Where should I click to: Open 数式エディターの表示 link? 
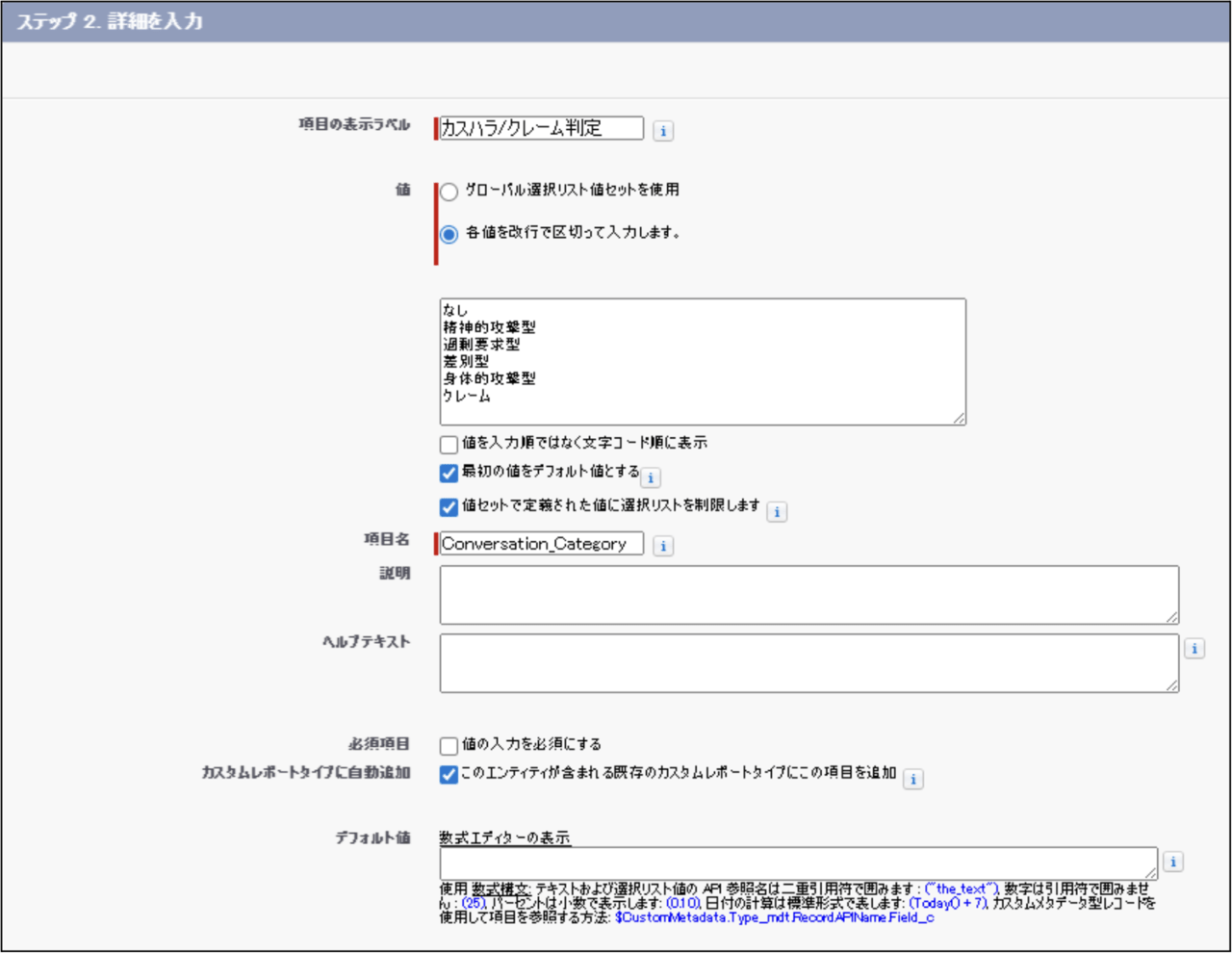504,837
